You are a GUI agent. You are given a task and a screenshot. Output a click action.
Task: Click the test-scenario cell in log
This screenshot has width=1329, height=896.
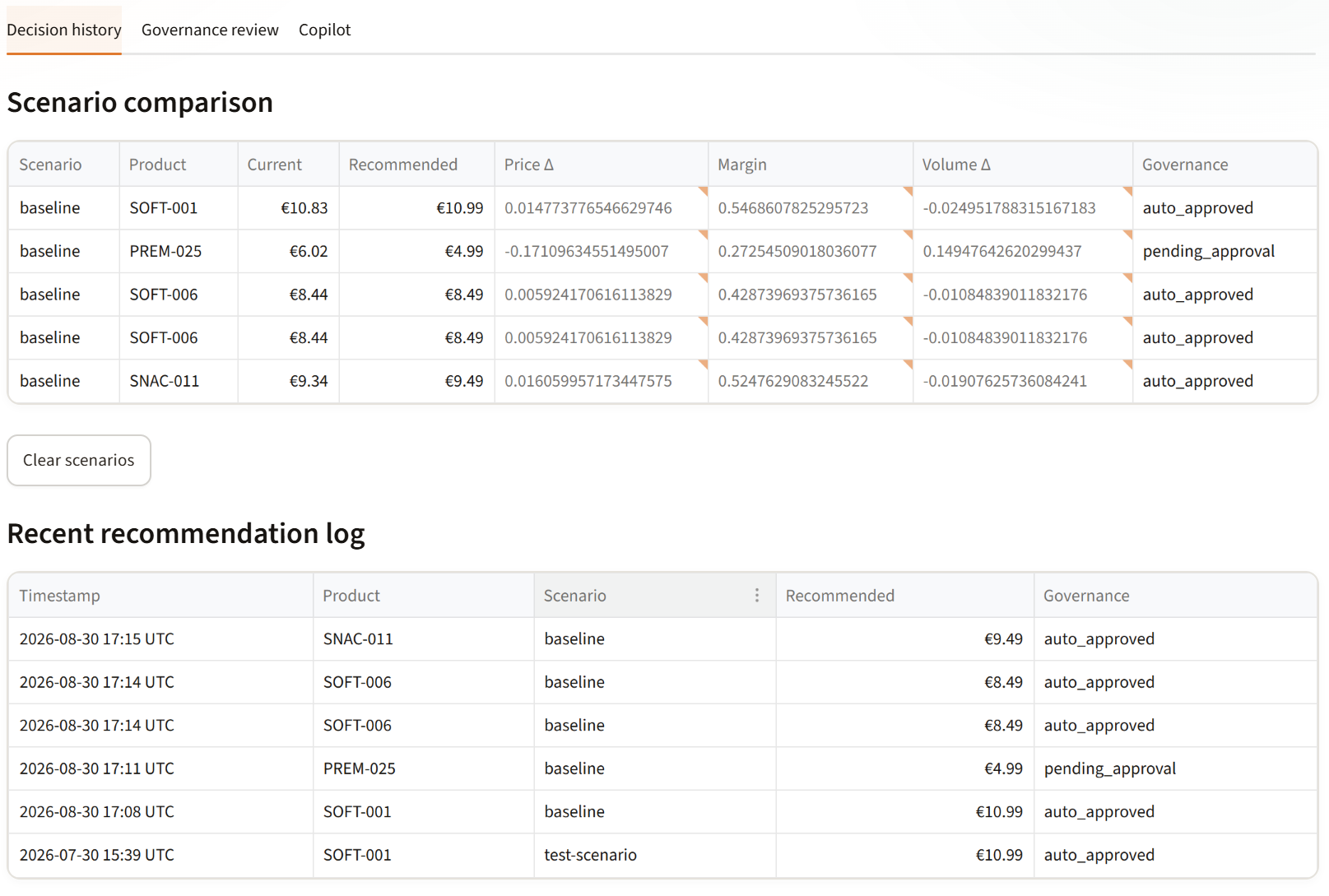[655, 855]
